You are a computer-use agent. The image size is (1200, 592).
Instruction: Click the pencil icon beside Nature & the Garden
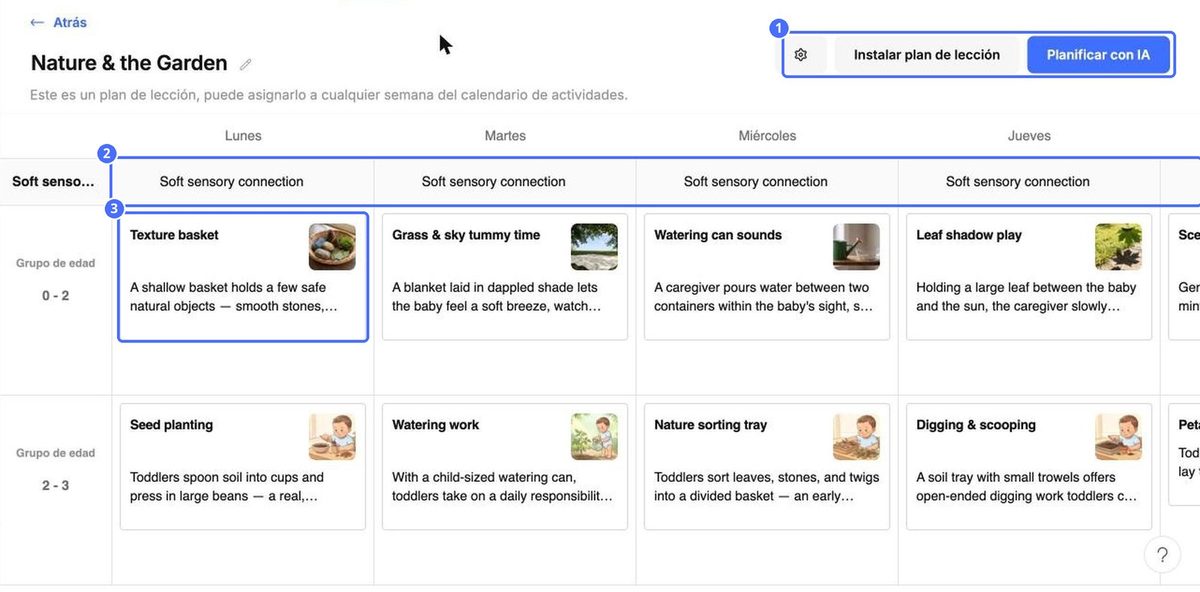click(246, 64)
